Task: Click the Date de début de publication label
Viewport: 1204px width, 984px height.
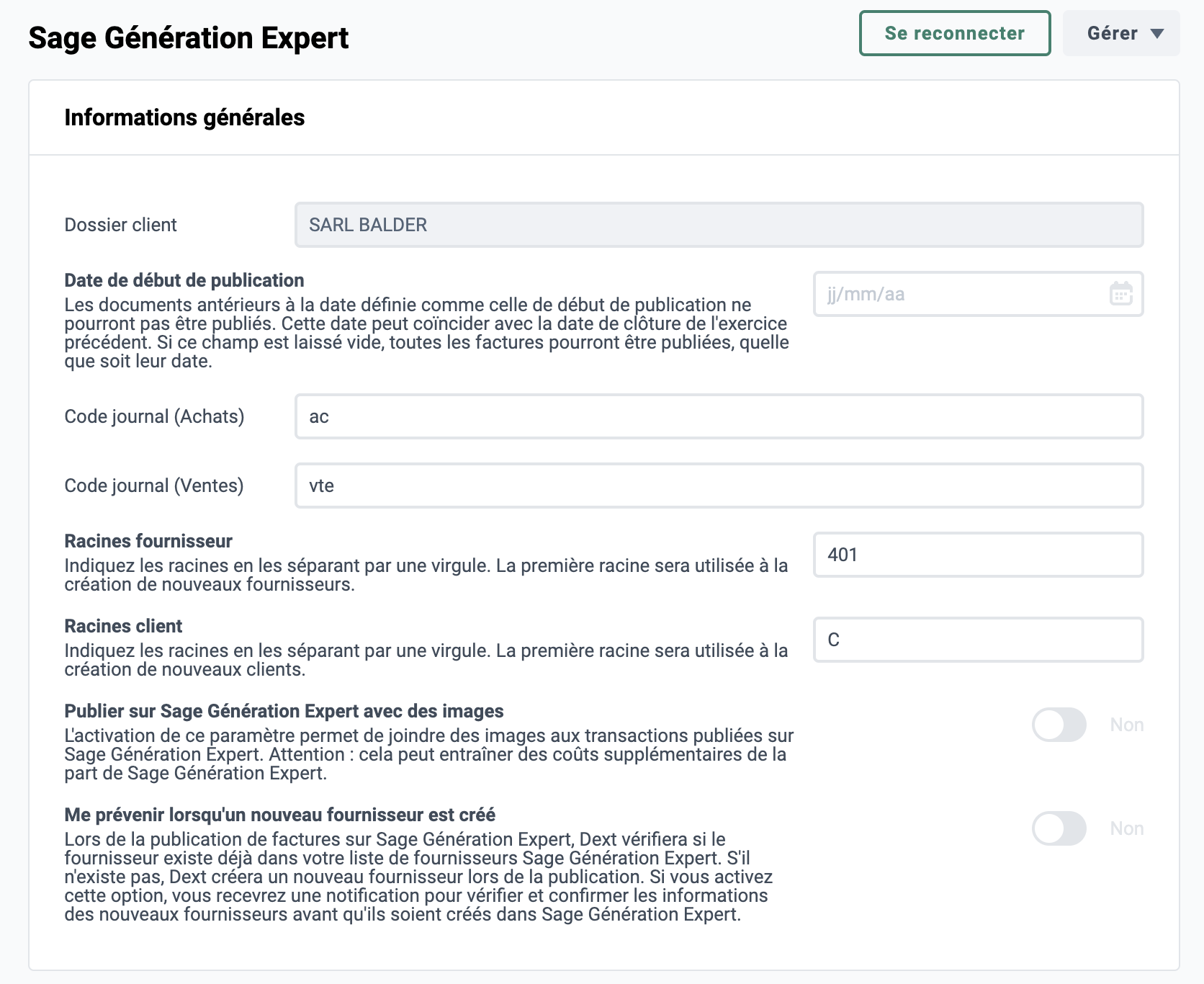Action: click(184, 280)
